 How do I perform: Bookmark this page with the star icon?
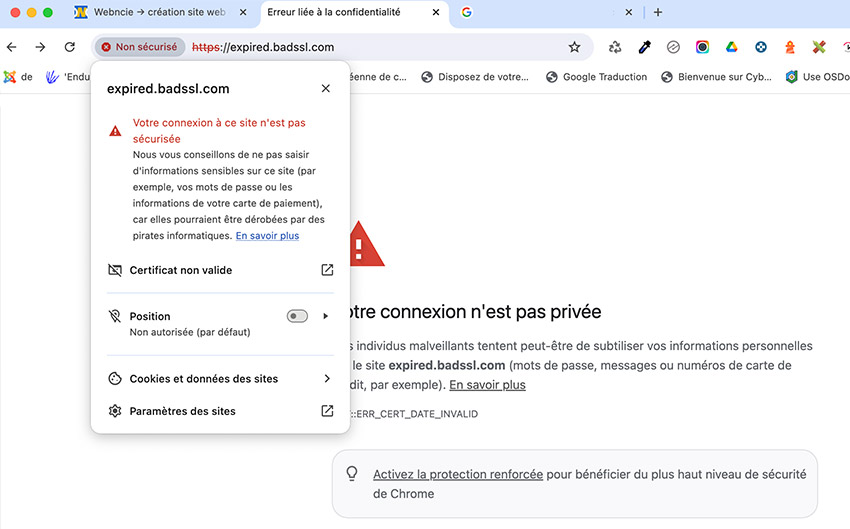point(575,47)
